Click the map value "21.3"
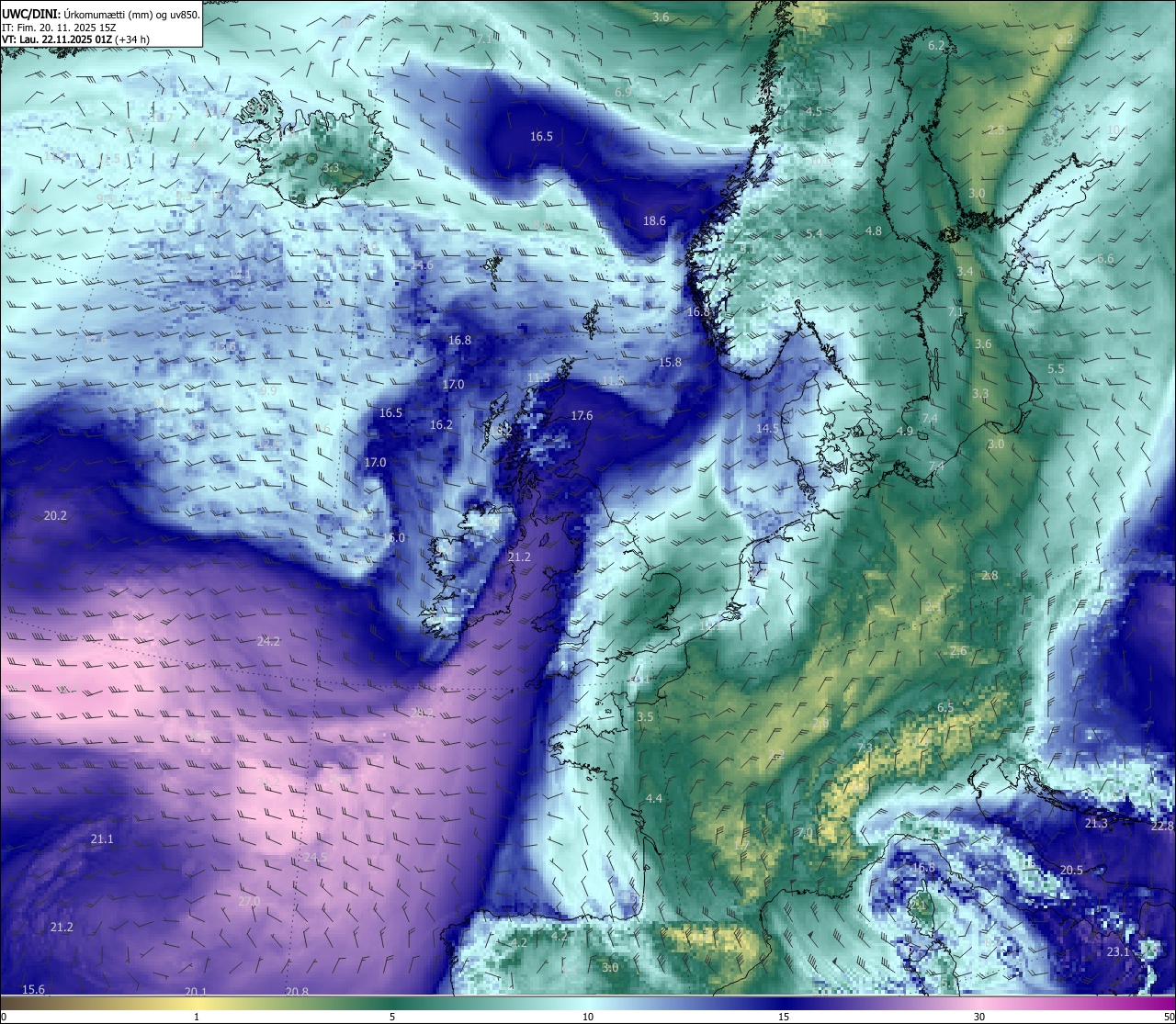 tap(1096, 824)
